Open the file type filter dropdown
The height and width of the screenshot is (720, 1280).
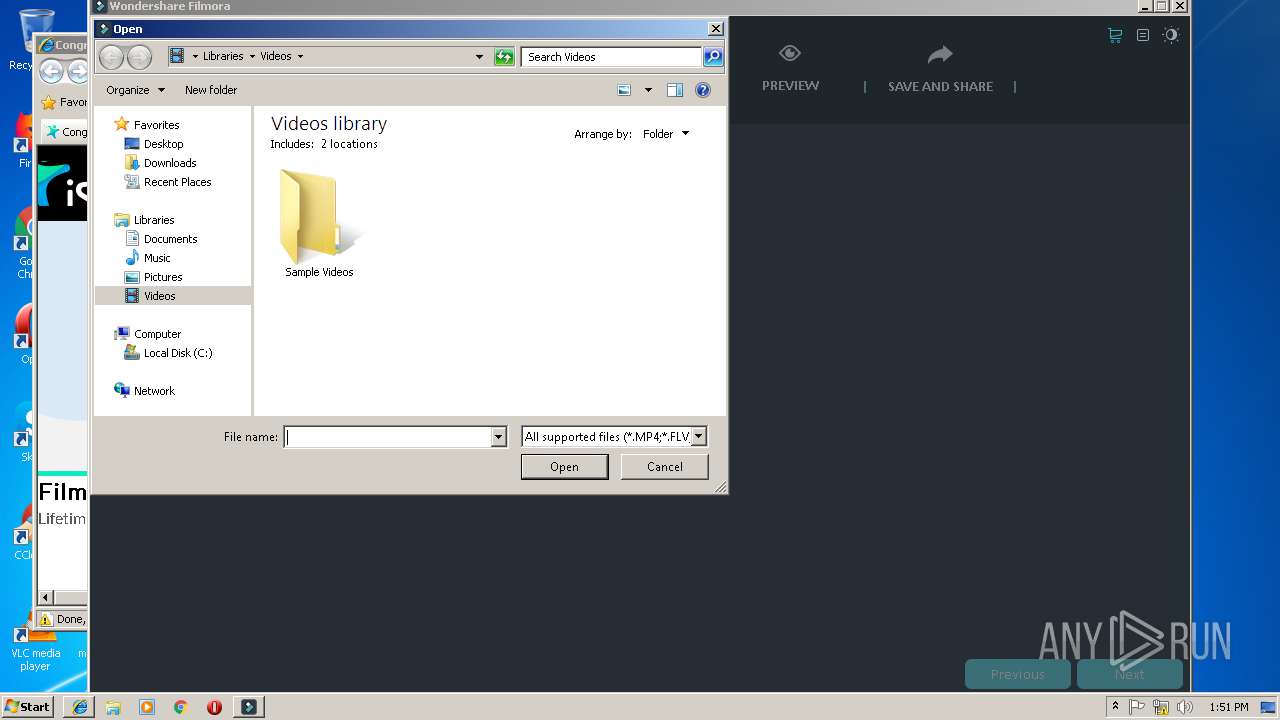(x=699, y=436)
